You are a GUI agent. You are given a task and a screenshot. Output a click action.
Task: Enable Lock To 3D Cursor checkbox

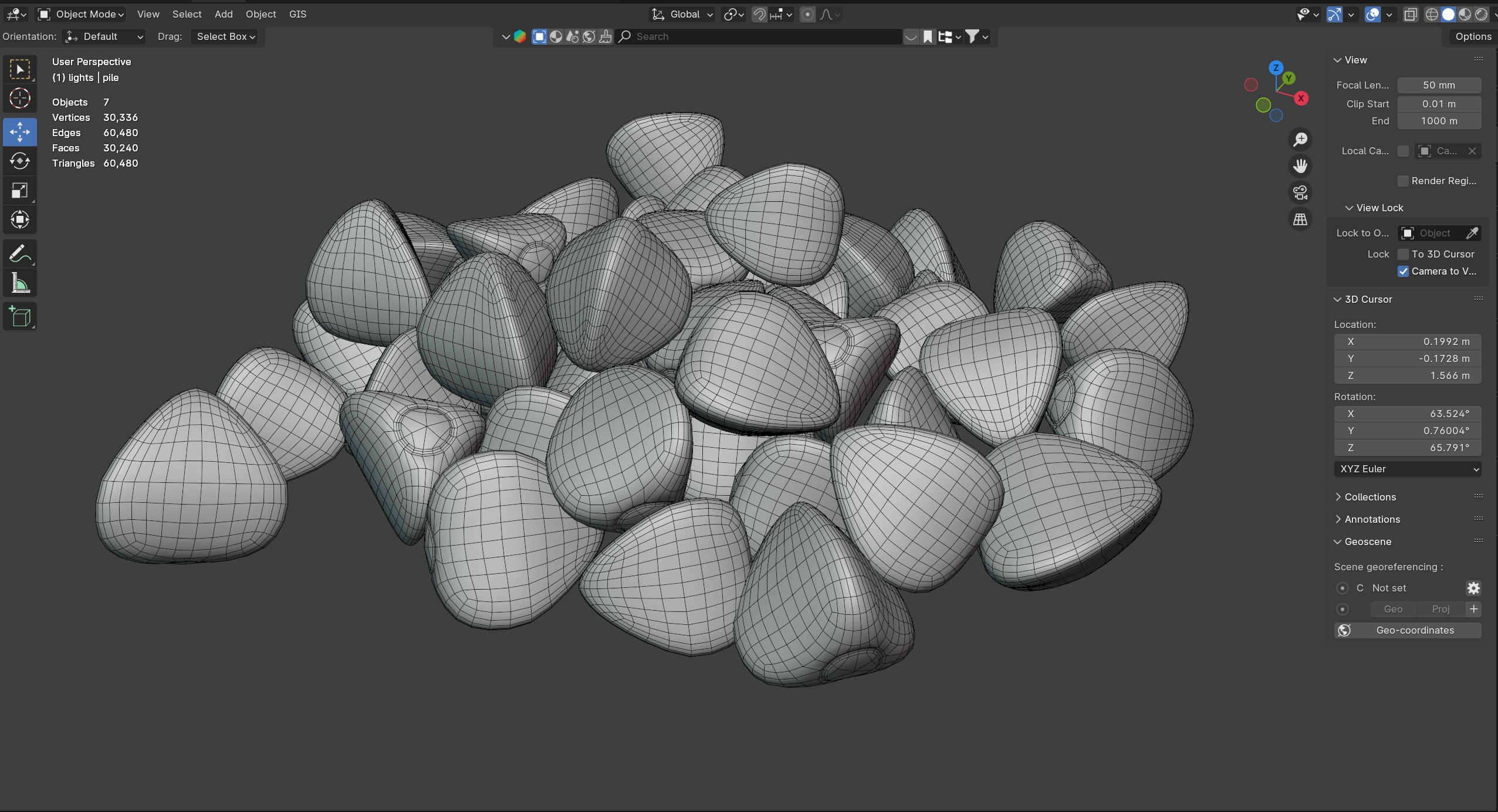coord(1403,254)
